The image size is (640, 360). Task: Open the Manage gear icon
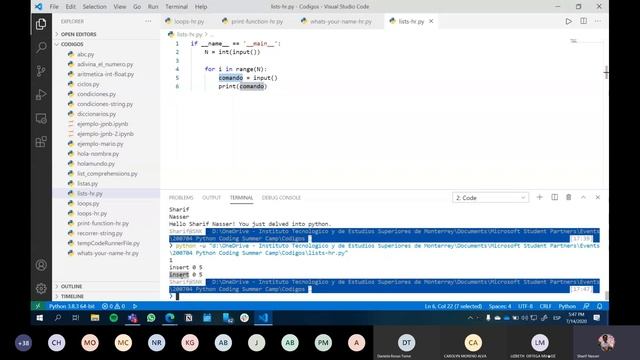click(41, 288)
